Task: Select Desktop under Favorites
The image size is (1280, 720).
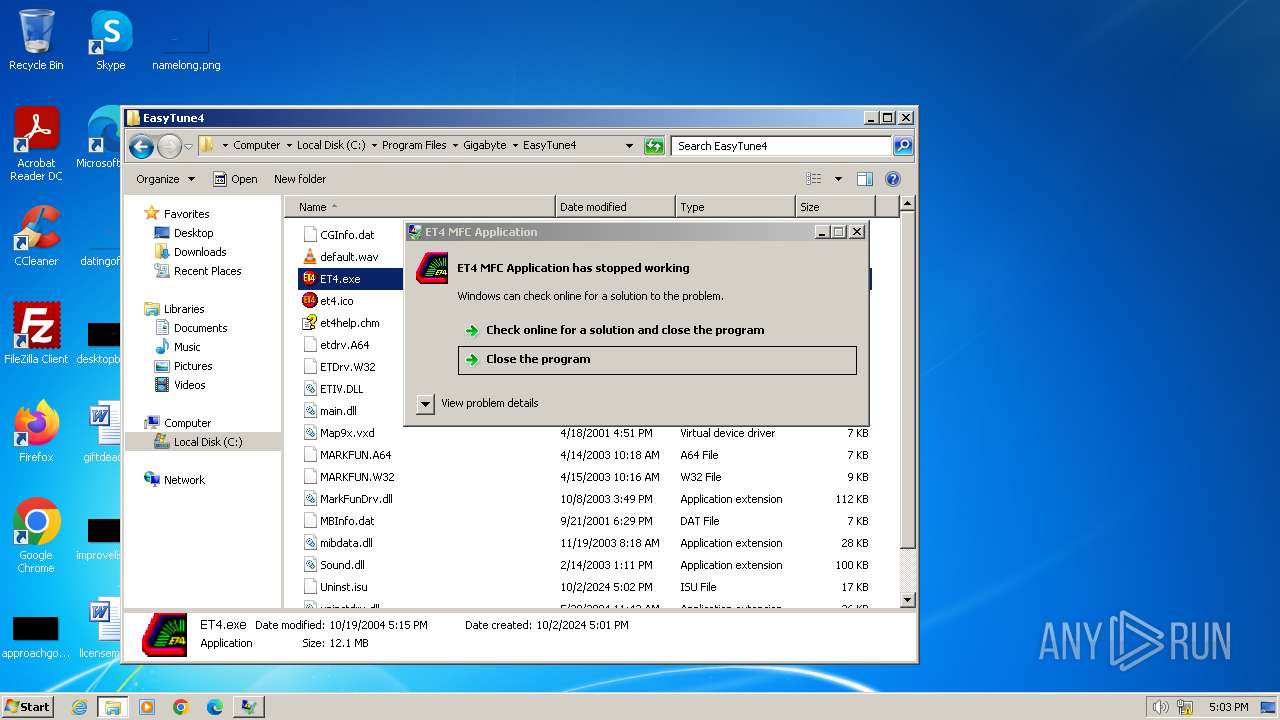Action: pos(184,233)
